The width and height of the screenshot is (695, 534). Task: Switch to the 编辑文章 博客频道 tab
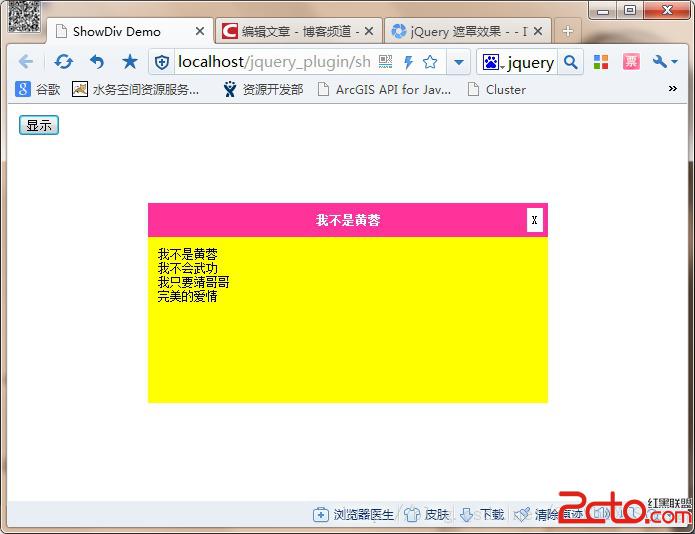pos(298,31)
